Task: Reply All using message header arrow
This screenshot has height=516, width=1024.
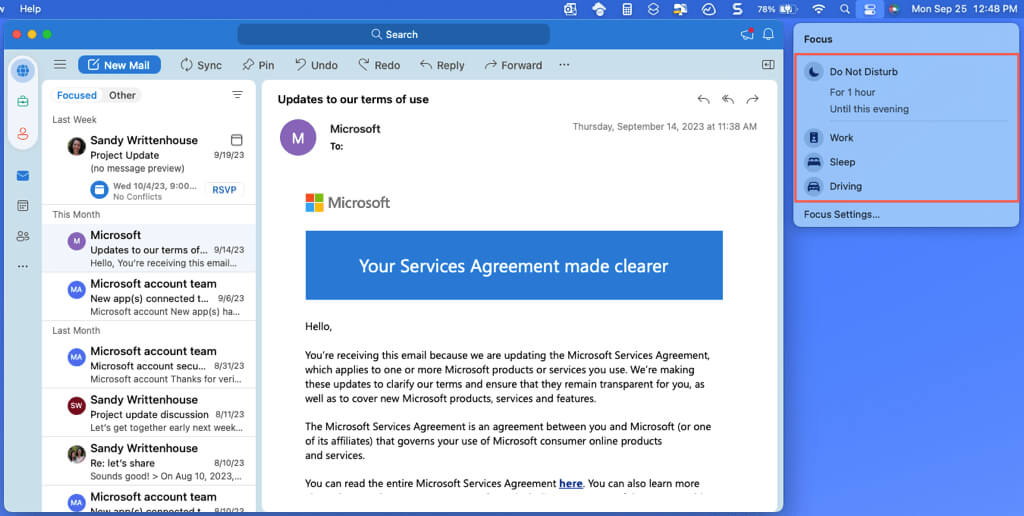Action: 728,99
